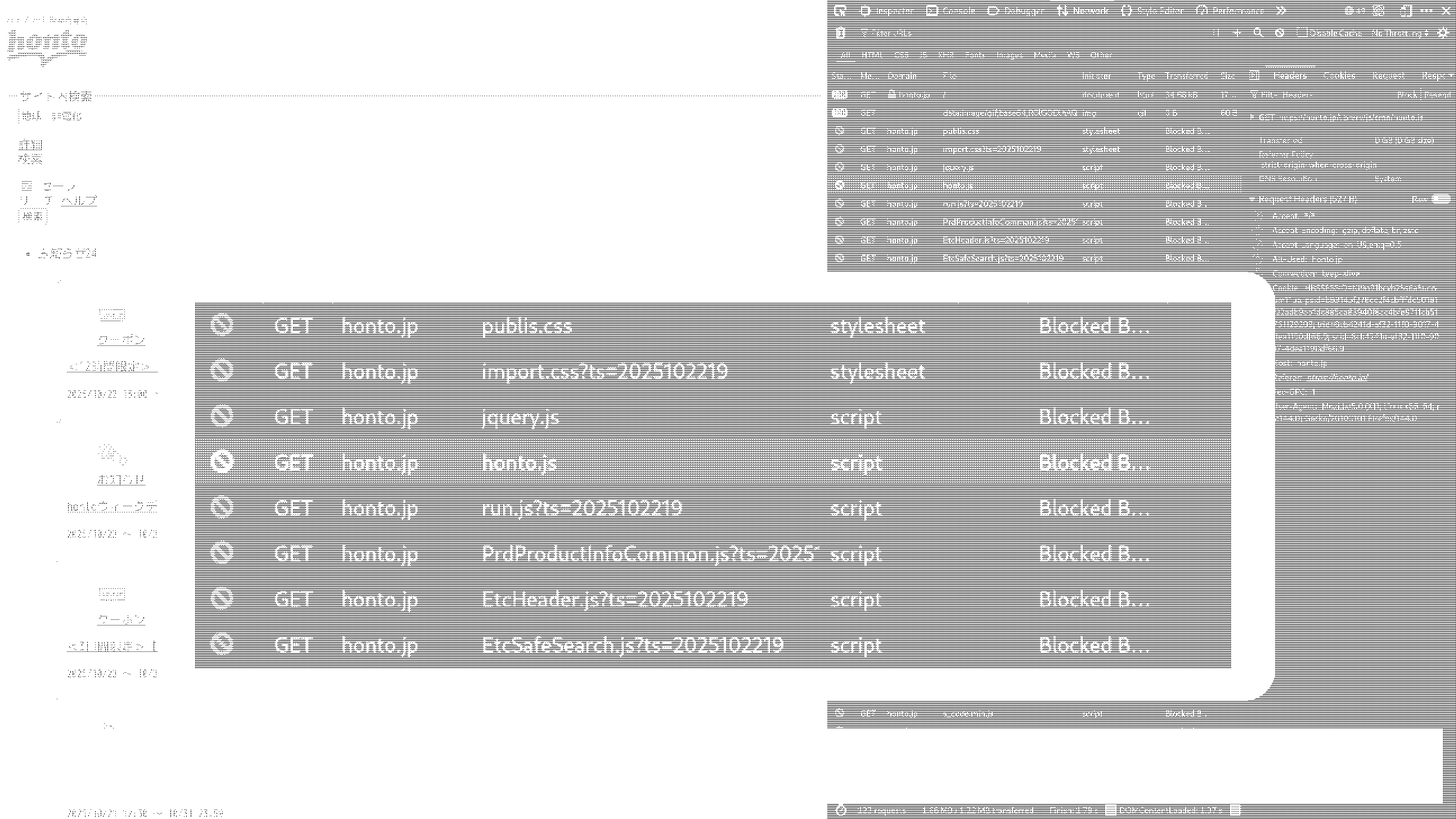This screenshot has height=819, width=1456.
Task: Filter requests by Fonts
Action: point(976,55)
